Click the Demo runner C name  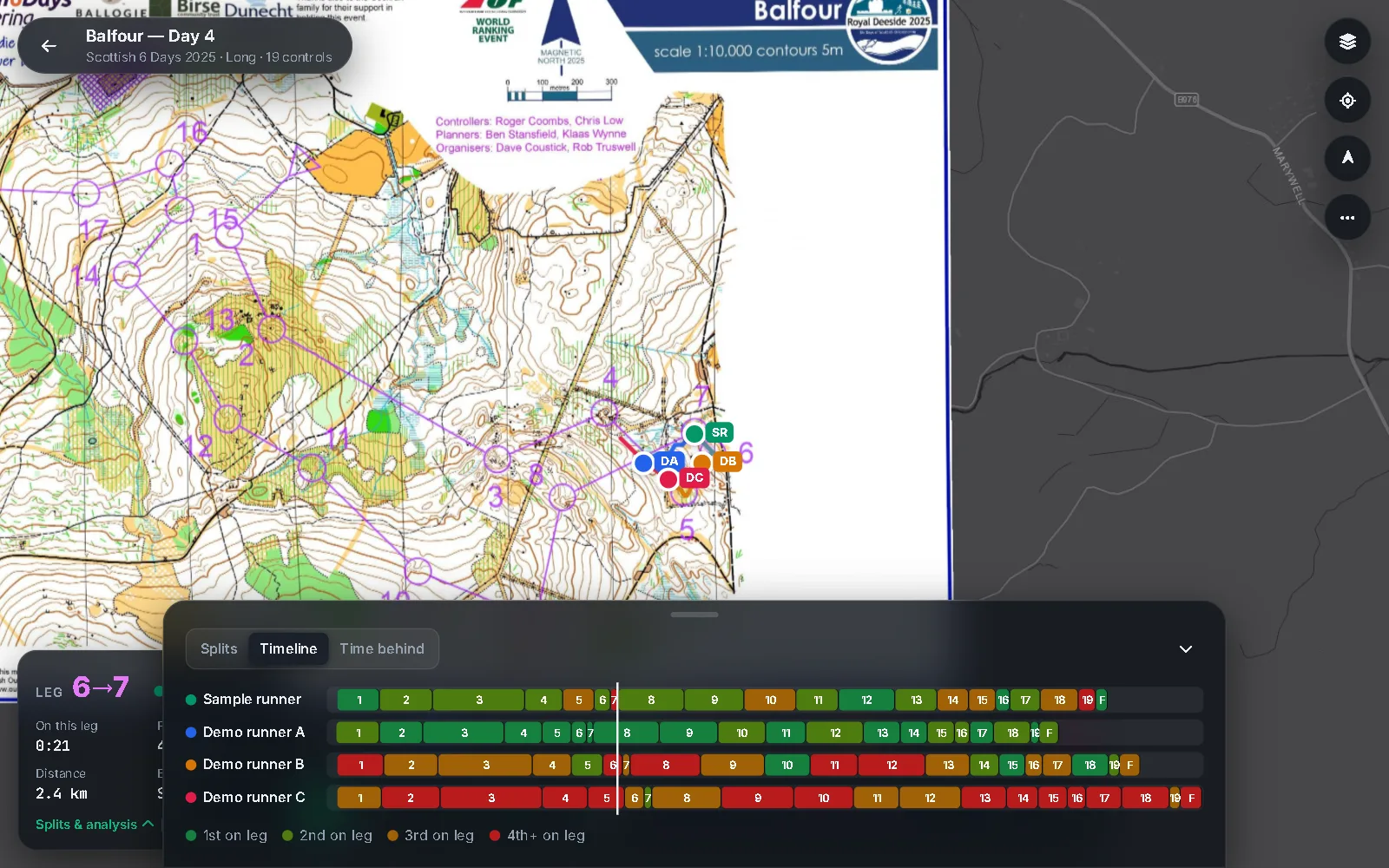[253, 798]
